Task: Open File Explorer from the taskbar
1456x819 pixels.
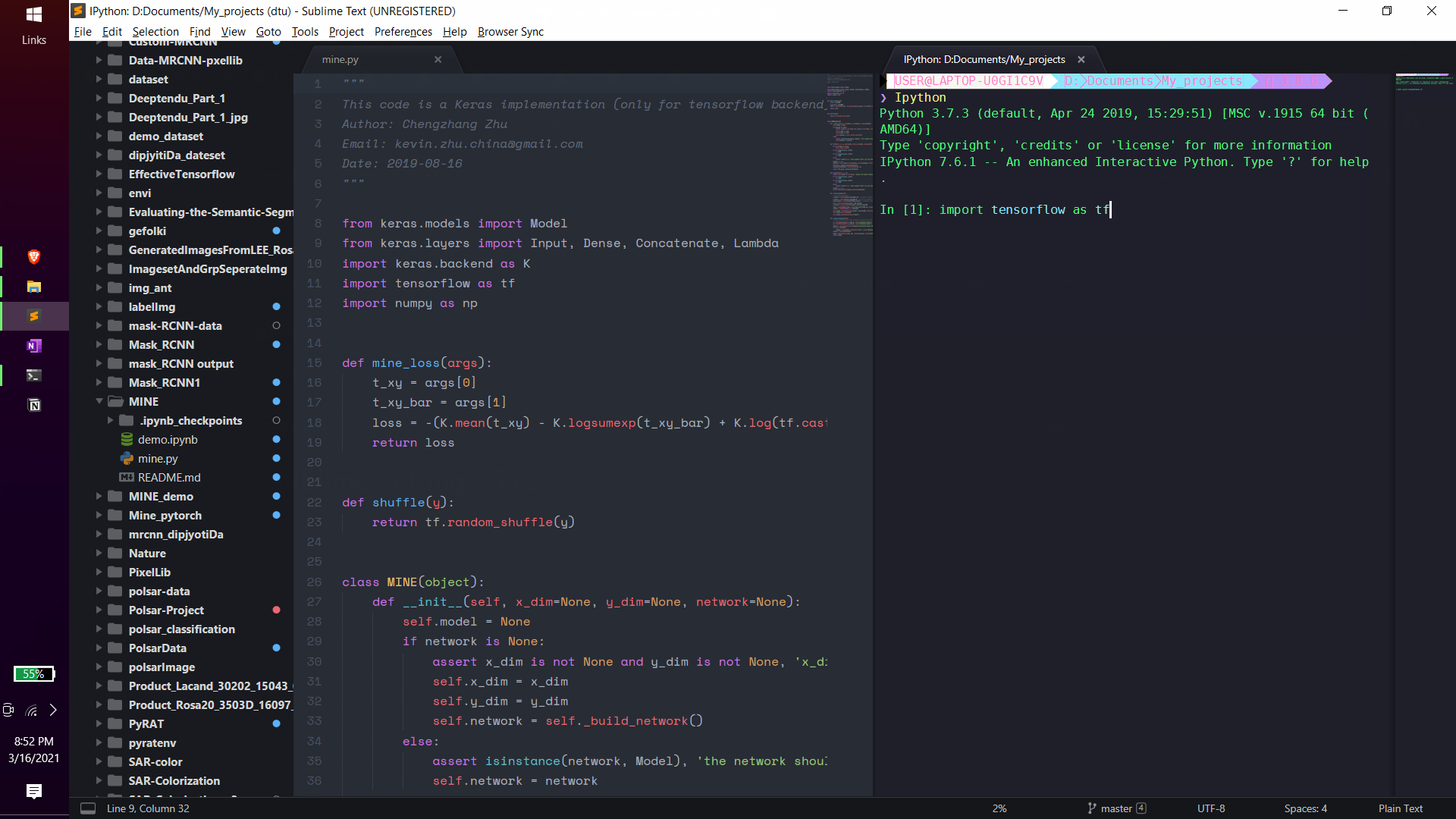Action: (x=33, y=287)
